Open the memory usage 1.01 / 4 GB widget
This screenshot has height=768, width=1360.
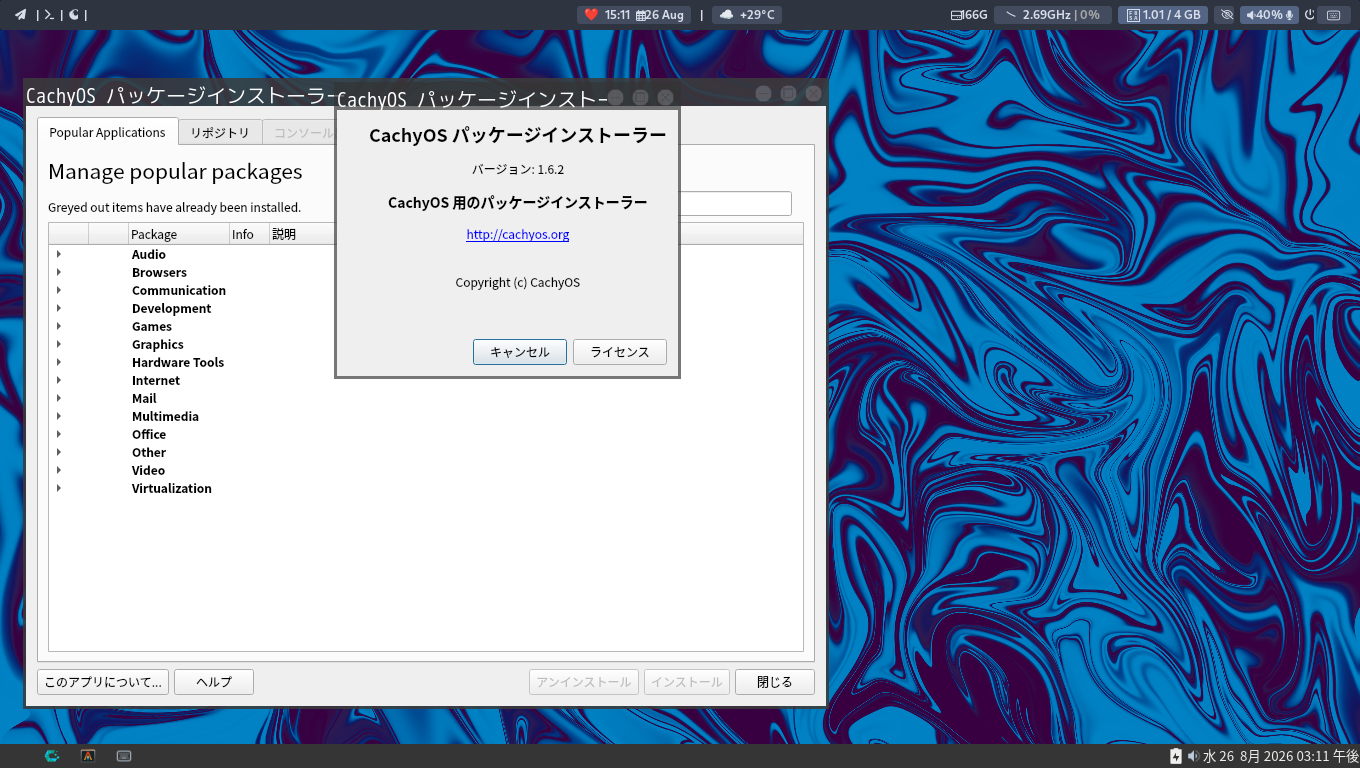pyautogui.click(x=1162, y=15)
